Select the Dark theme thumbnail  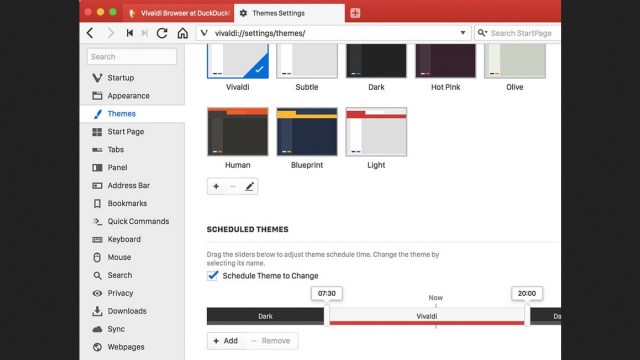point(376,60)
